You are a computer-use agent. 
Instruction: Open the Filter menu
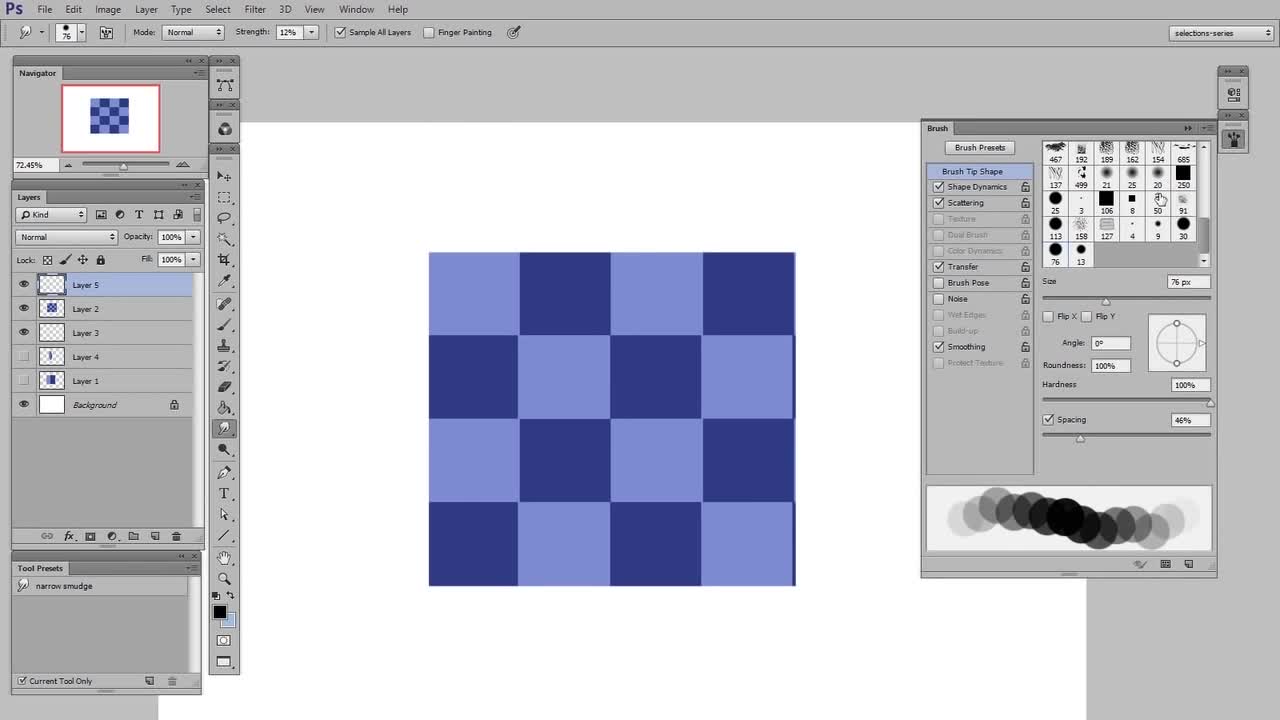255,9
